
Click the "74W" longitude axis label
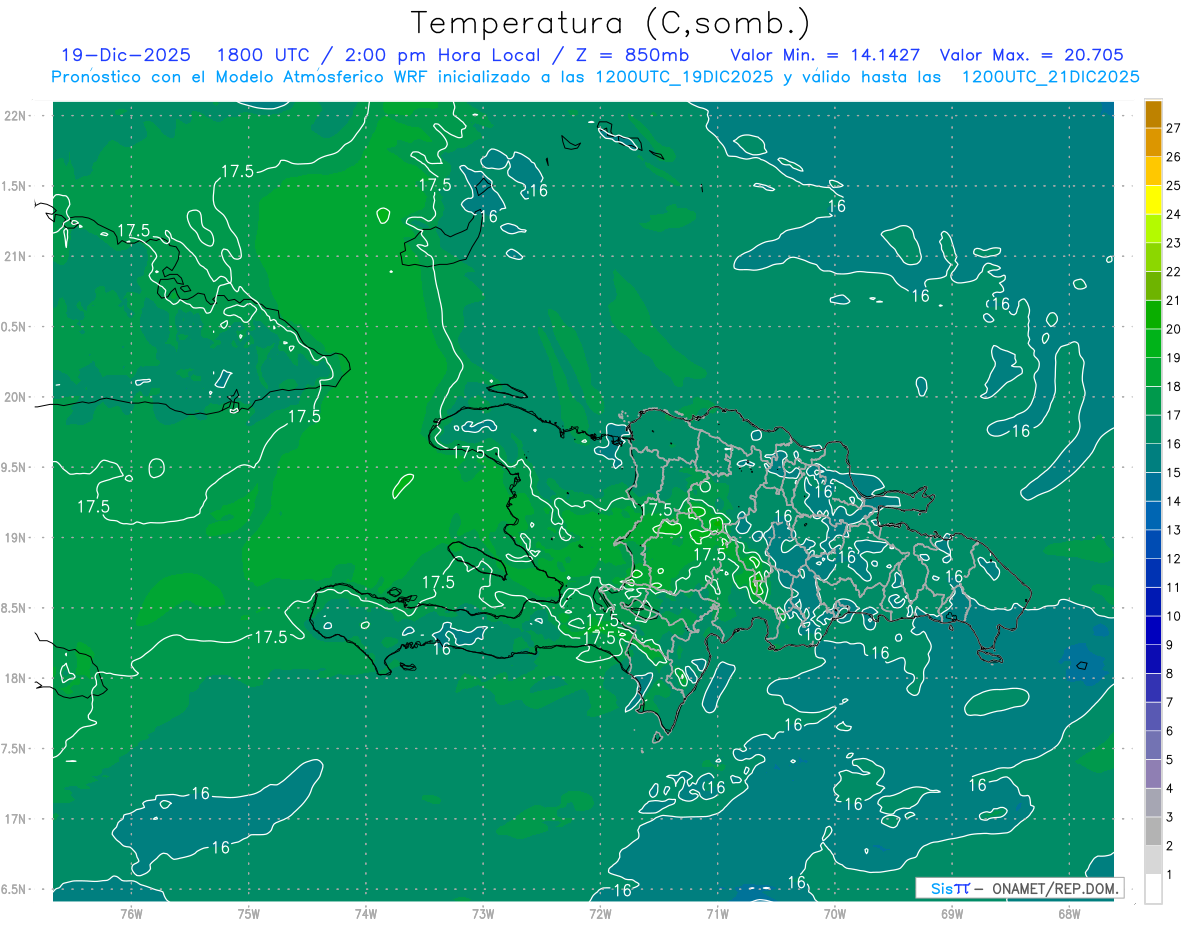click(x=366, y=914)
